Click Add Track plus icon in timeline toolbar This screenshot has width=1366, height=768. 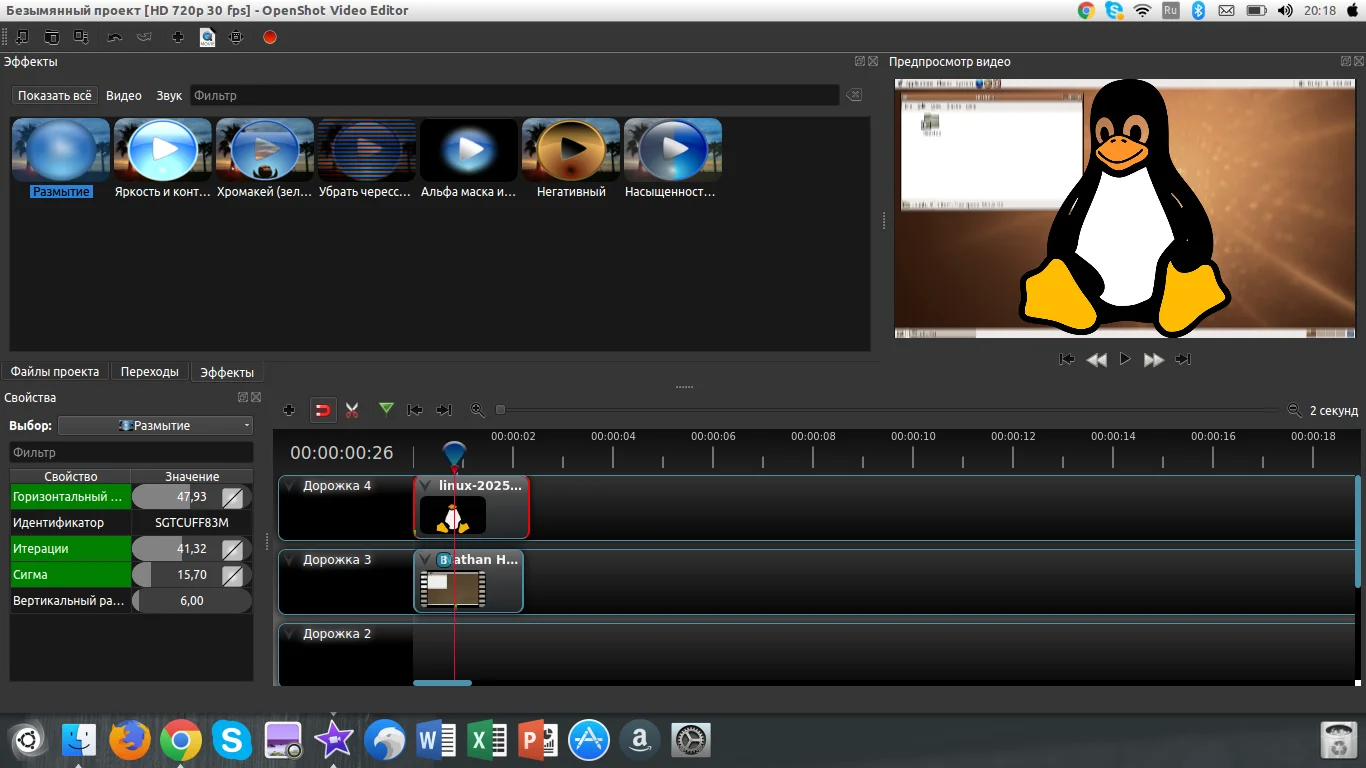[289, 410]
